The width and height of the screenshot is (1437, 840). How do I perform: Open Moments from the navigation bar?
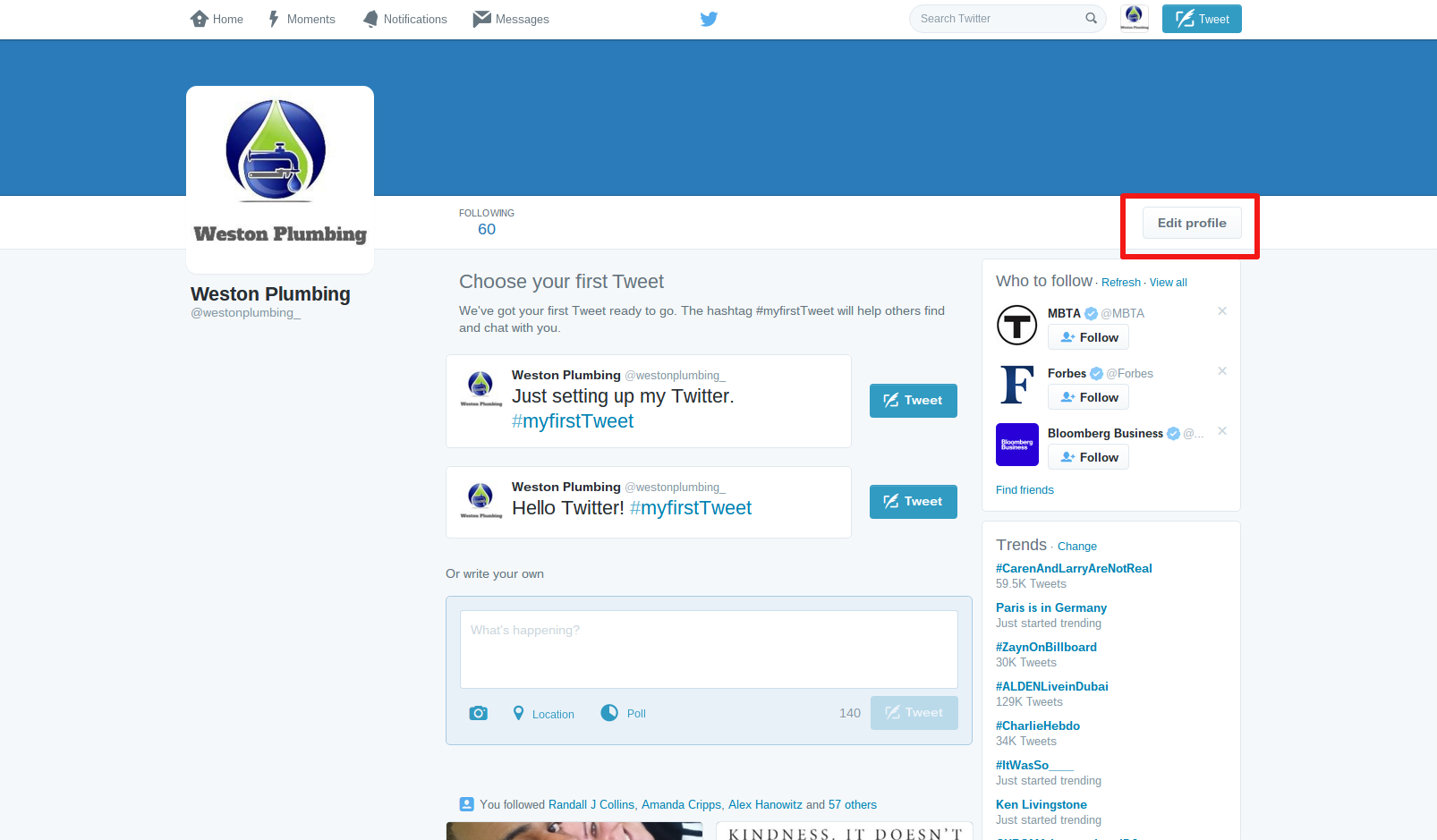302,19
